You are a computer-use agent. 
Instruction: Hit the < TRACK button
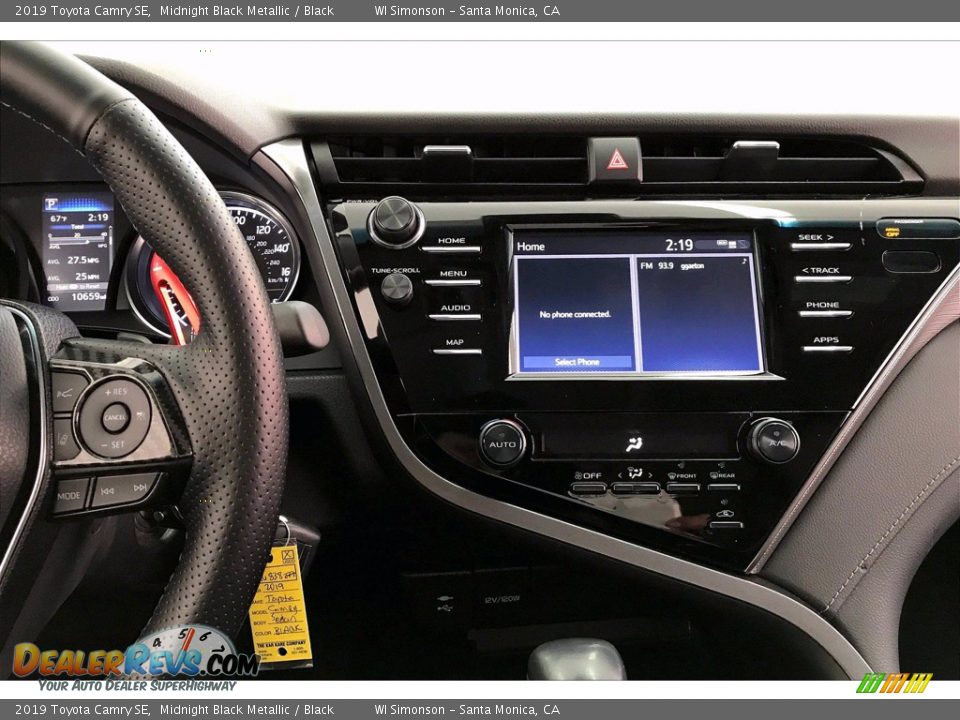tap(822, 274)
